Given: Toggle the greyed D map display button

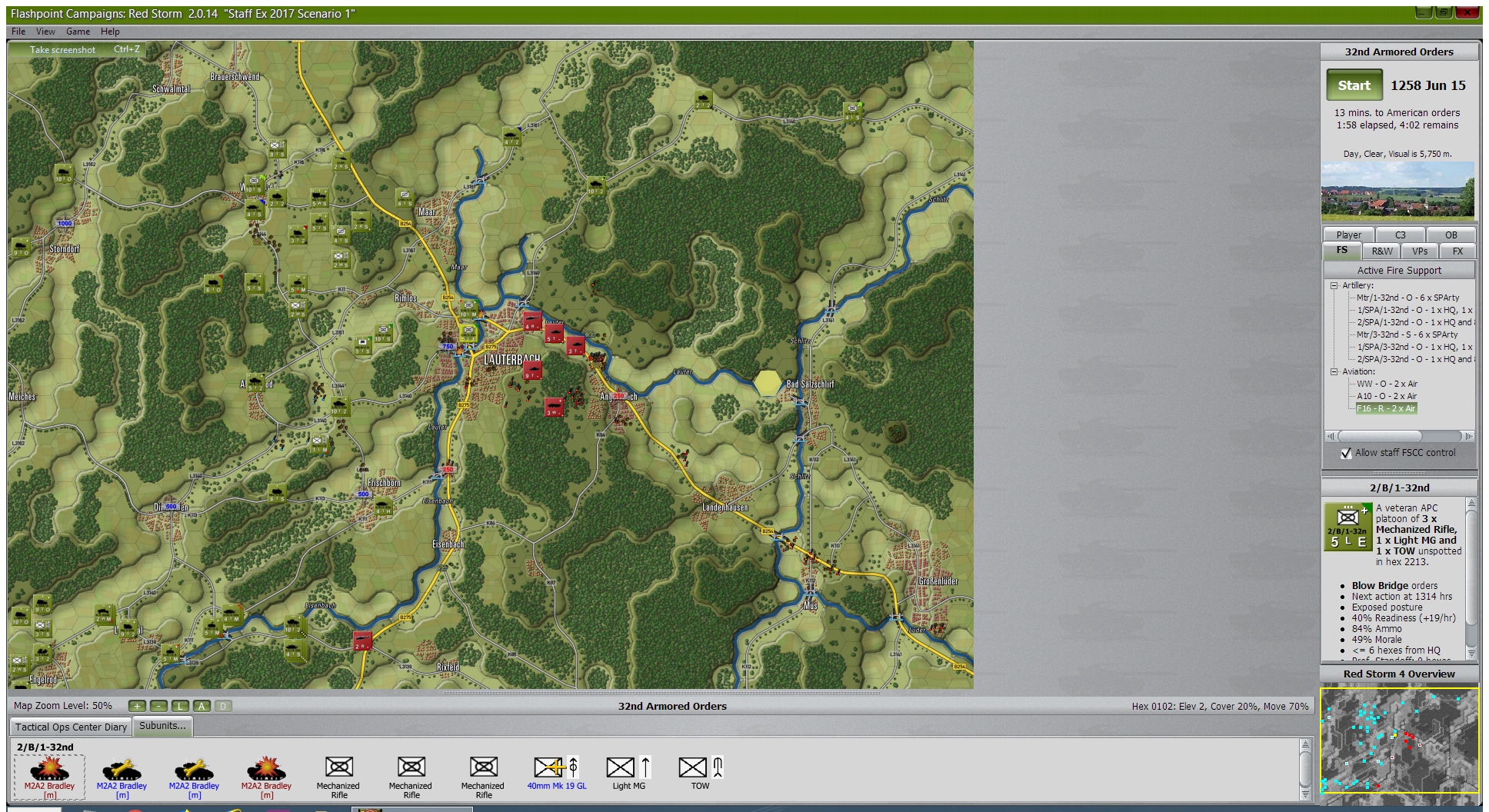Looking at the screenshot, I should pos(223,706).
